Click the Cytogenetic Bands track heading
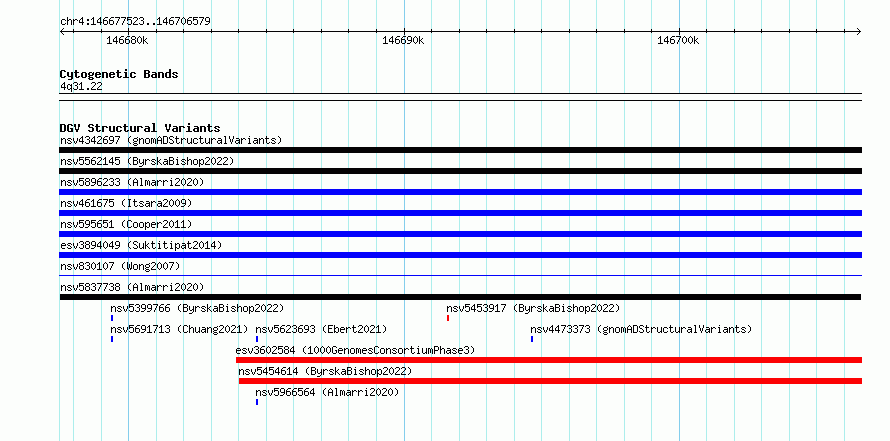This screenshot has height=441, width=890. [119, 74]
